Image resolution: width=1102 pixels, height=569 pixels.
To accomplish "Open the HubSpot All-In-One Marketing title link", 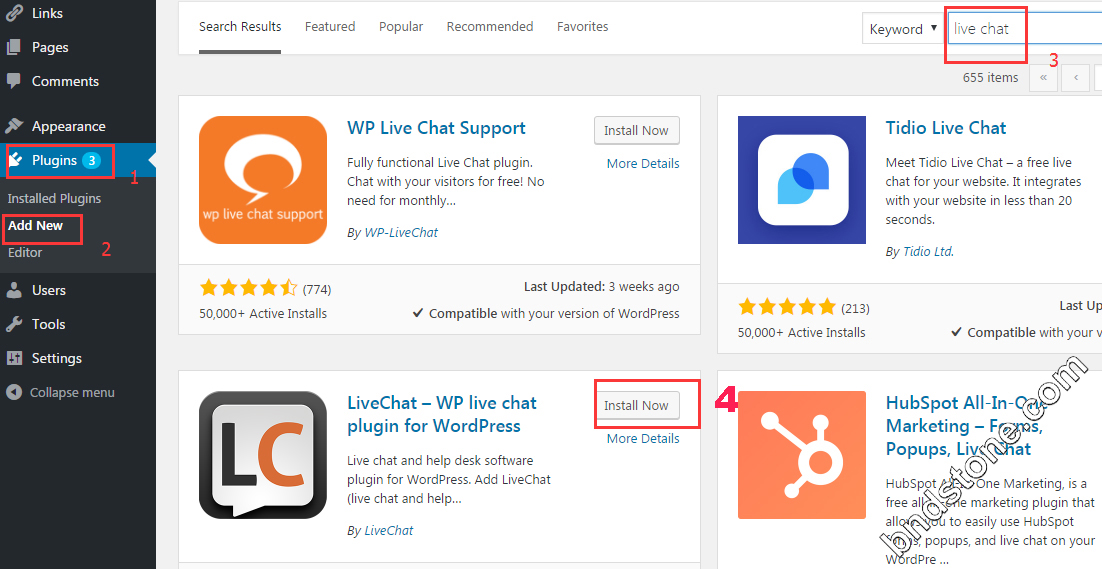I will [x=965, y=426].
